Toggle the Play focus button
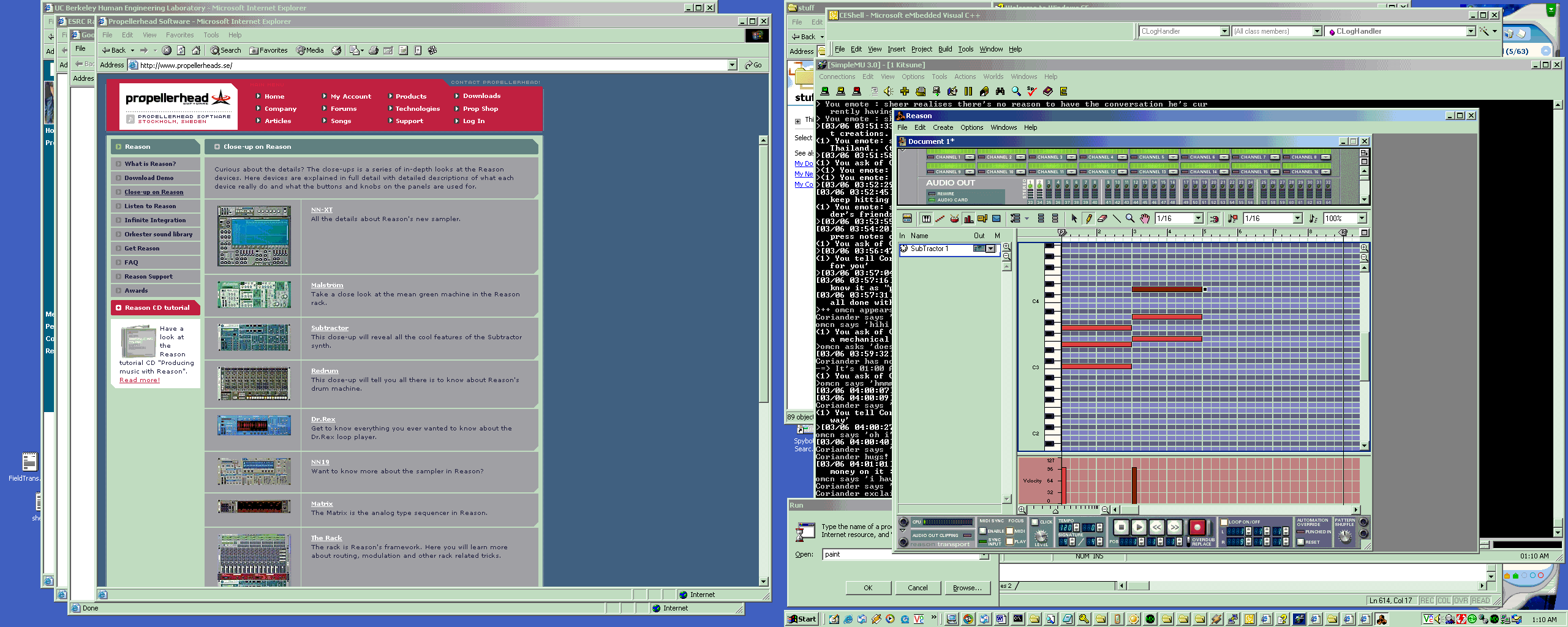This screenshot has height=627, width=1568. tap(1009, 541)
